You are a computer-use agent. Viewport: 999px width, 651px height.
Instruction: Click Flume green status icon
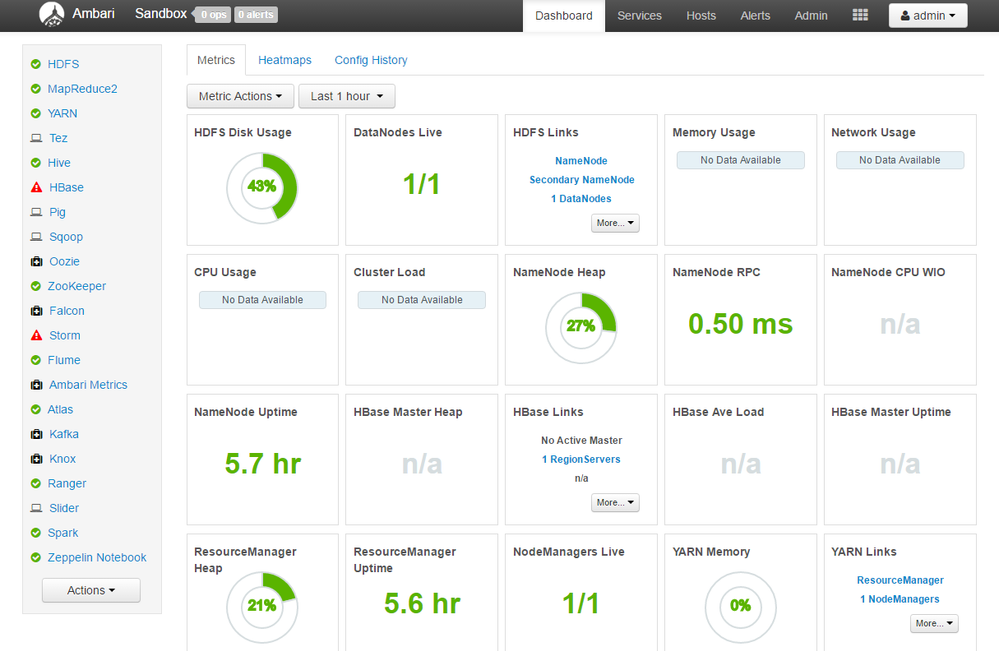coord(36,360)
